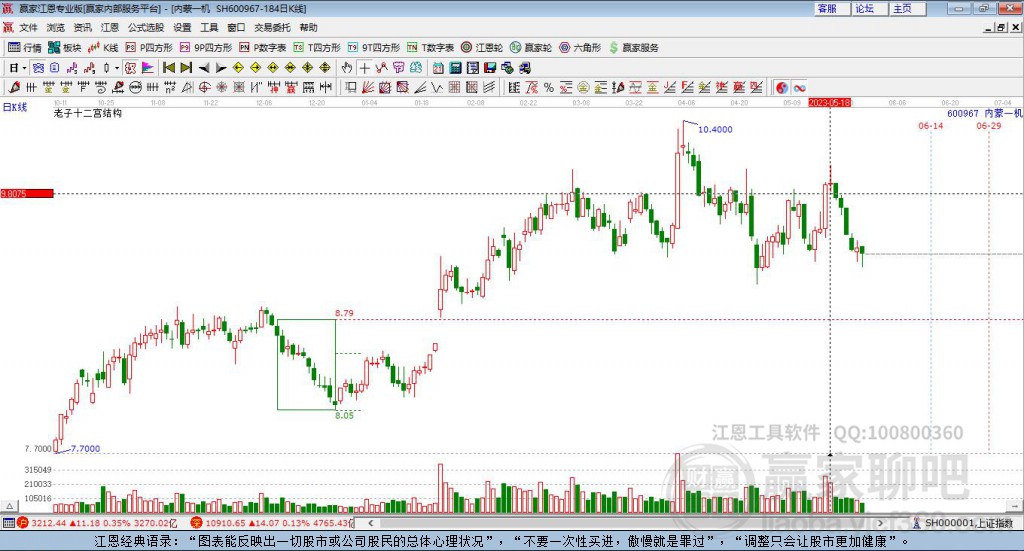The height and width of the screenshot is (551, 1024).
Task: Toggle the crosshair cursor tool
Action: click(364, 68)
